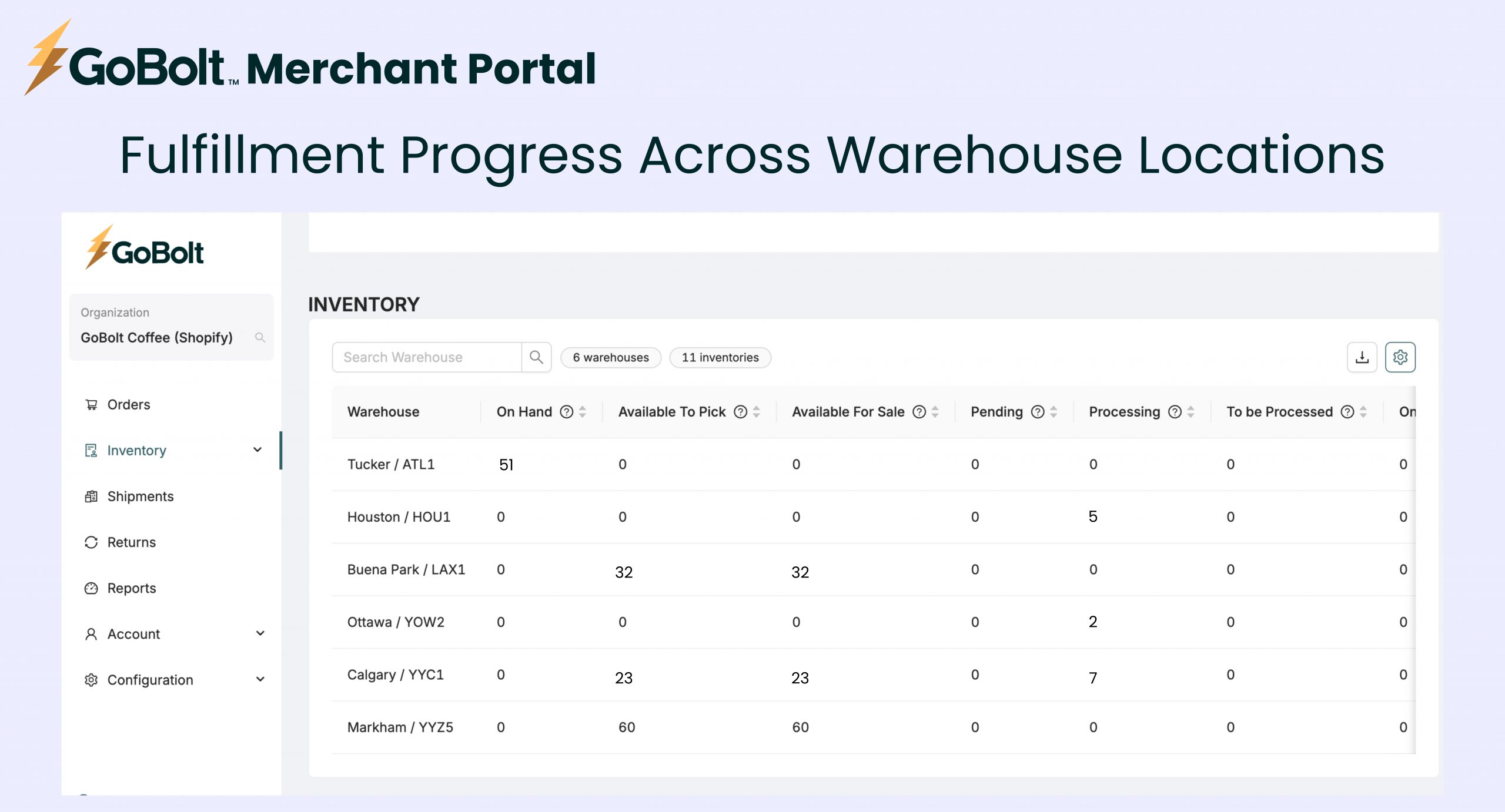
Task: Open Account in the sidebar
Action: point(133,633)
